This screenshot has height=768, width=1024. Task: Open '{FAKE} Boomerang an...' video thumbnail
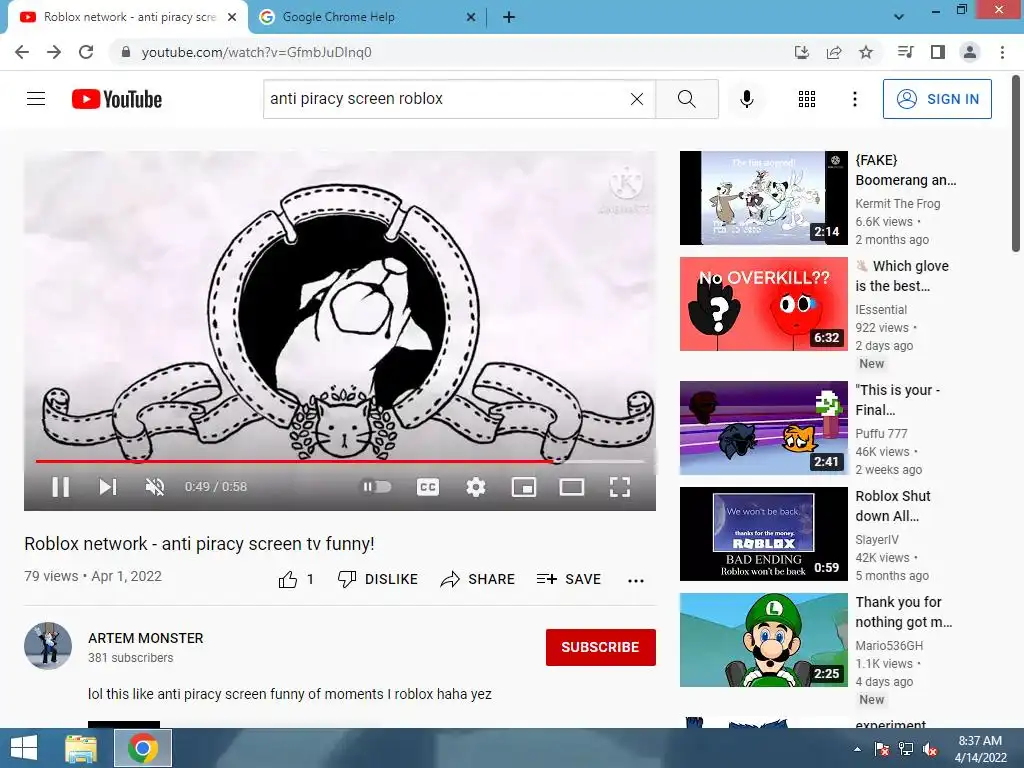pos(763,198)
